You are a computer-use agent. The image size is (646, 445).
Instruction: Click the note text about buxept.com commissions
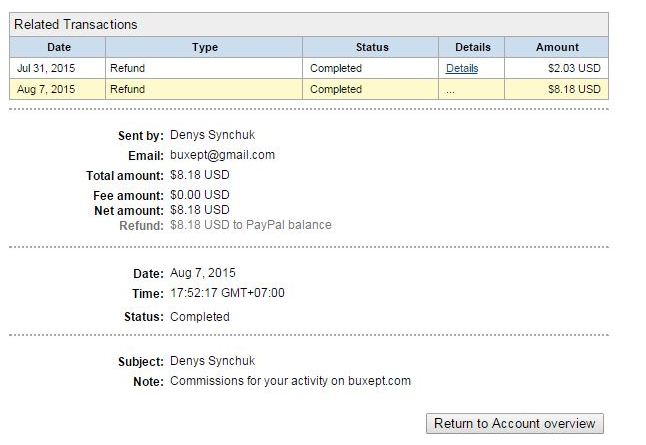(x=290, y=381)
